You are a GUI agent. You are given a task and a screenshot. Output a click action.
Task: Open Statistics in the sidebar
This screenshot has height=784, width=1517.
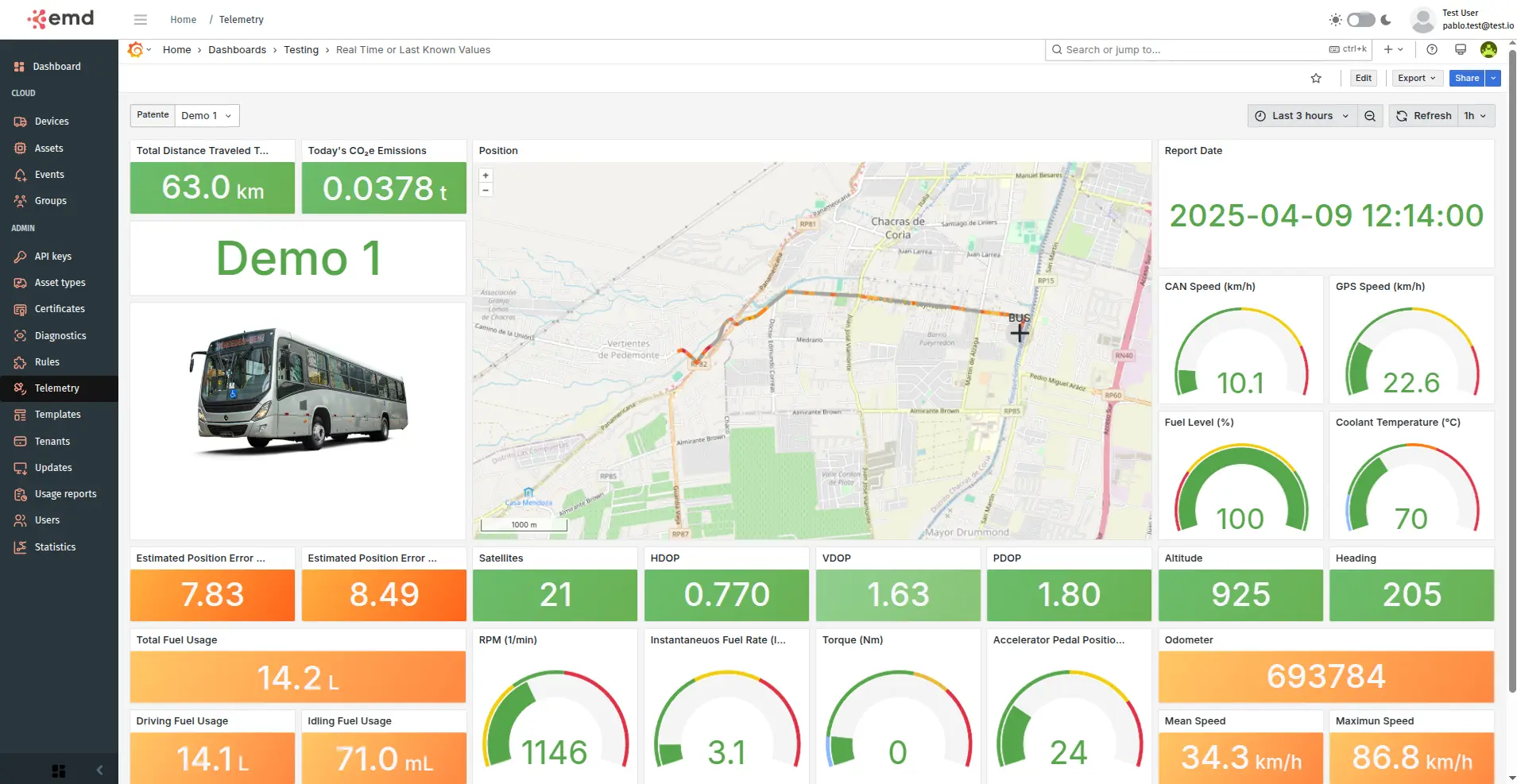[59, 547]
